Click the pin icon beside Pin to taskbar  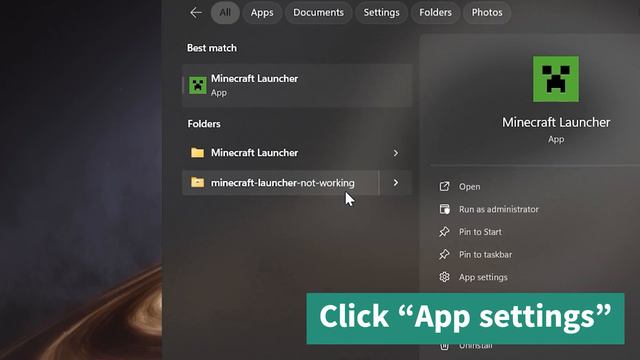point(444,255)
